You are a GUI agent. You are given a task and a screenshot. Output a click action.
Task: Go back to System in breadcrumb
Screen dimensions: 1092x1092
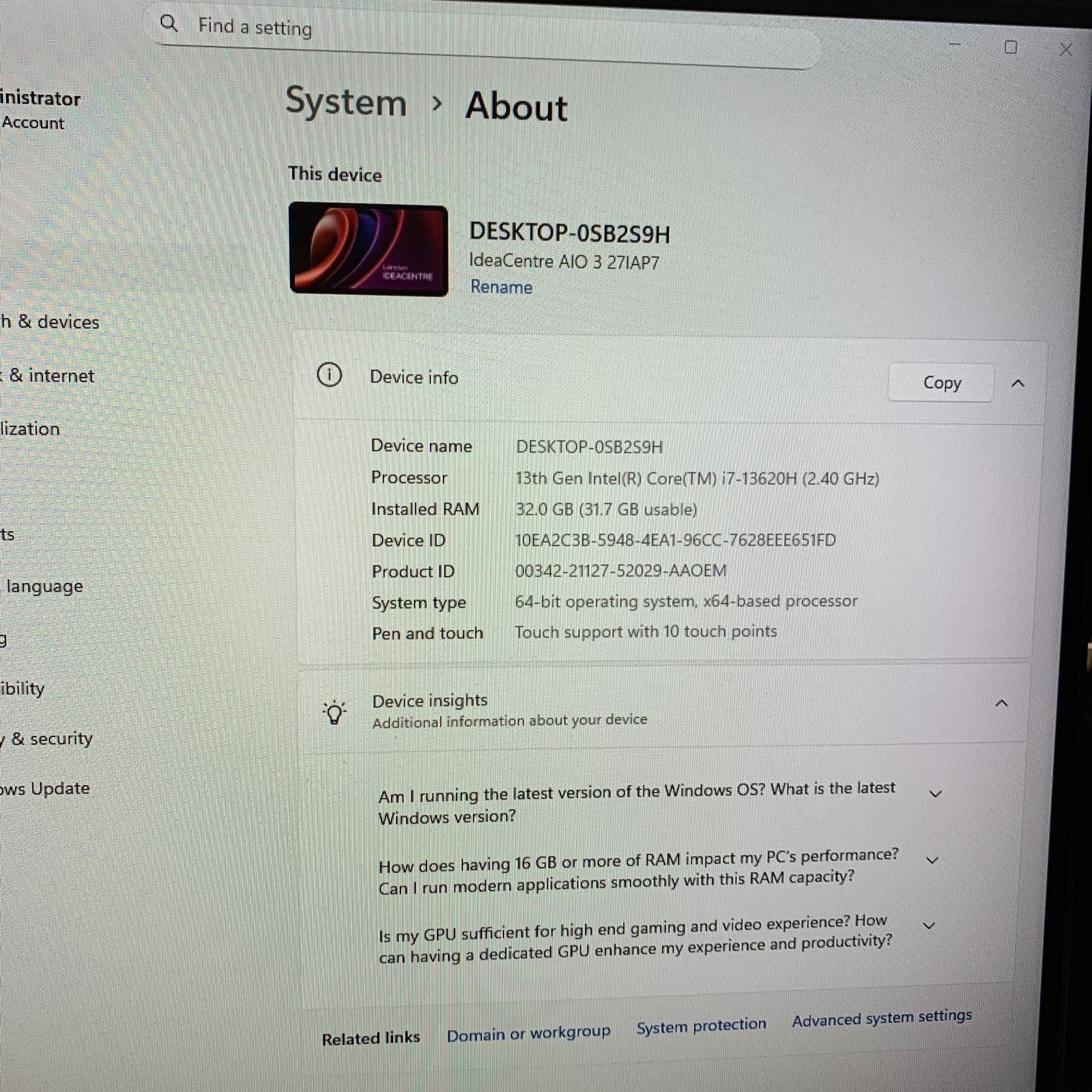click(346, 102)
